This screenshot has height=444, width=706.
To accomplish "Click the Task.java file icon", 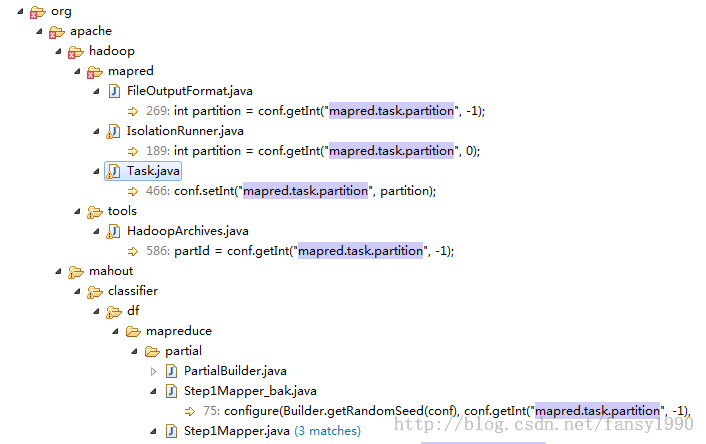I will click(x=113, y=171).
